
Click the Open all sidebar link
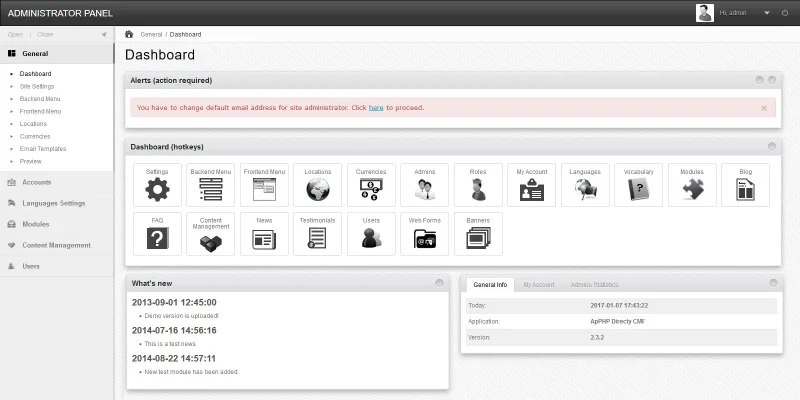tap(15, 35)
